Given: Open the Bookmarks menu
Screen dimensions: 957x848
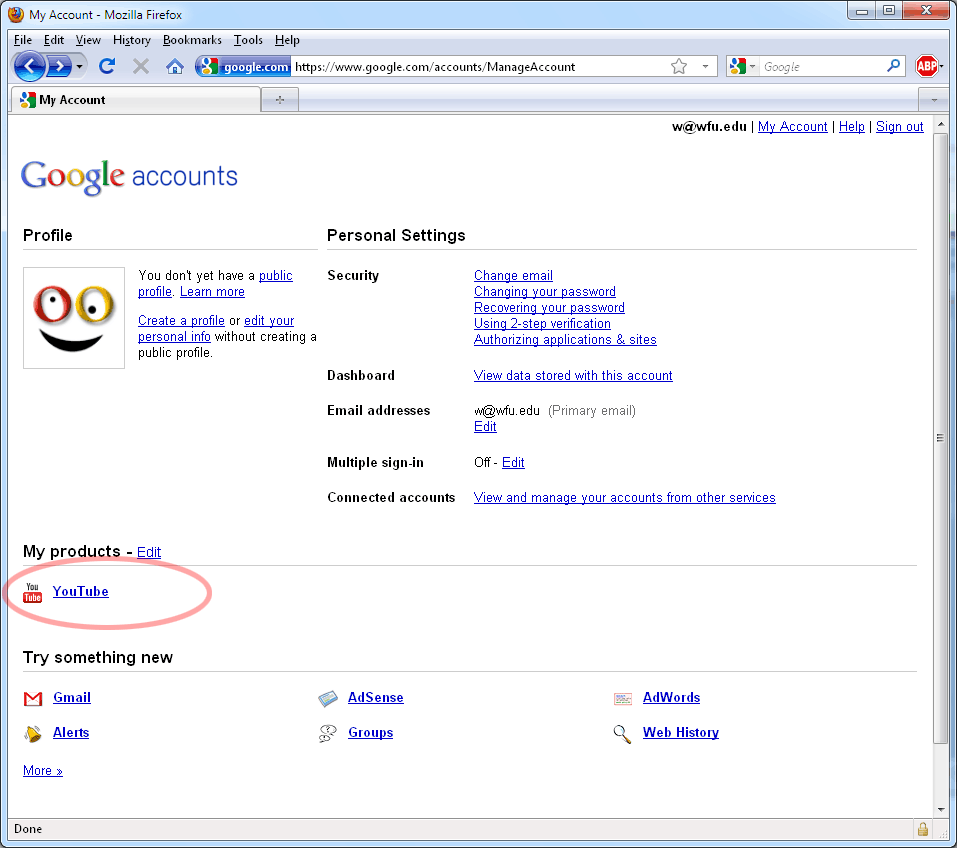Looking at the screenshot, I should click(192, 40).
